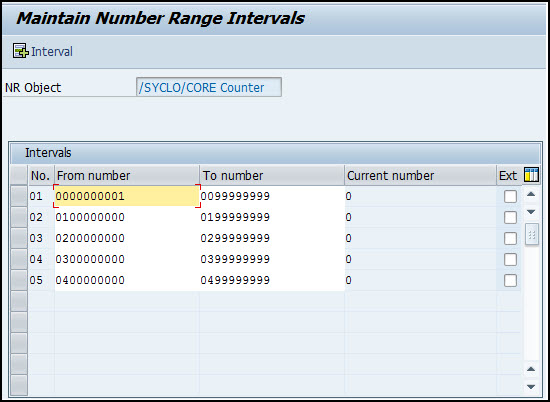Viewport: 550px width, 402px height.
Task: Tick Ext checkbox for interval 01
Action: coord(510,196)
